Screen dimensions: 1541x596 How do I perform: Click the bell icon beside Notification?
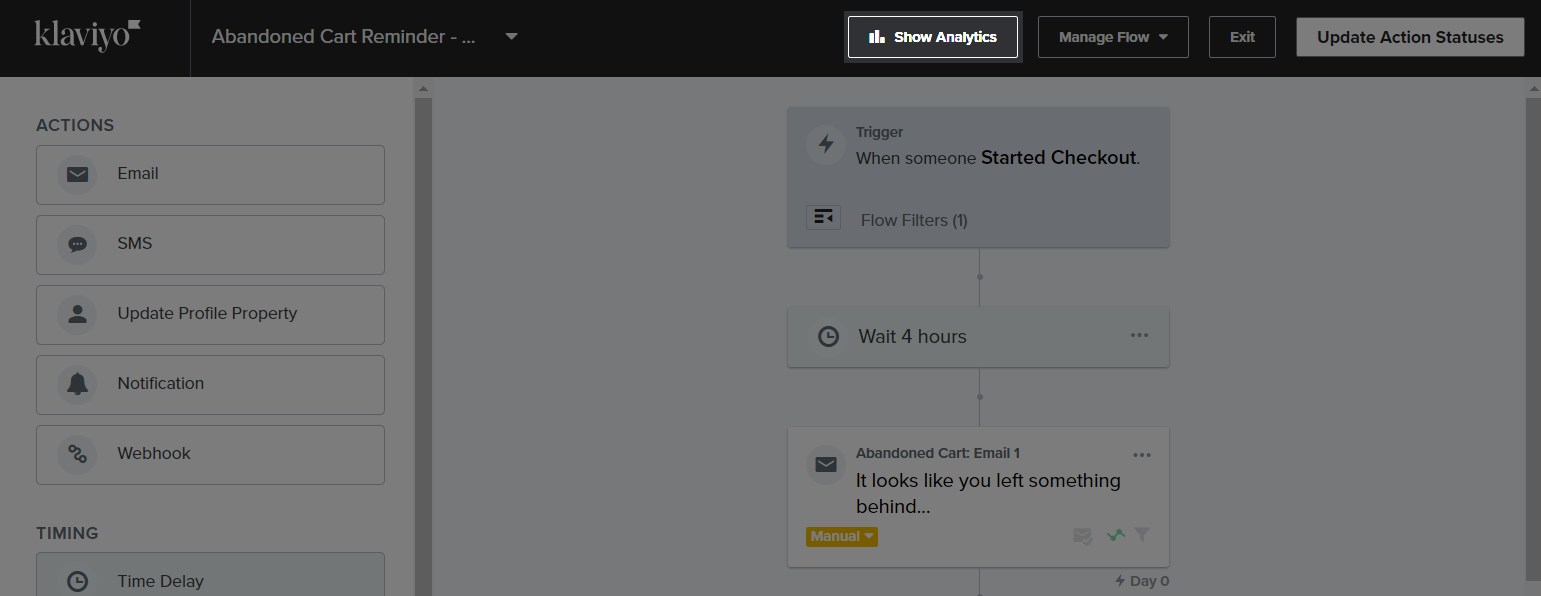coord(77,385)
